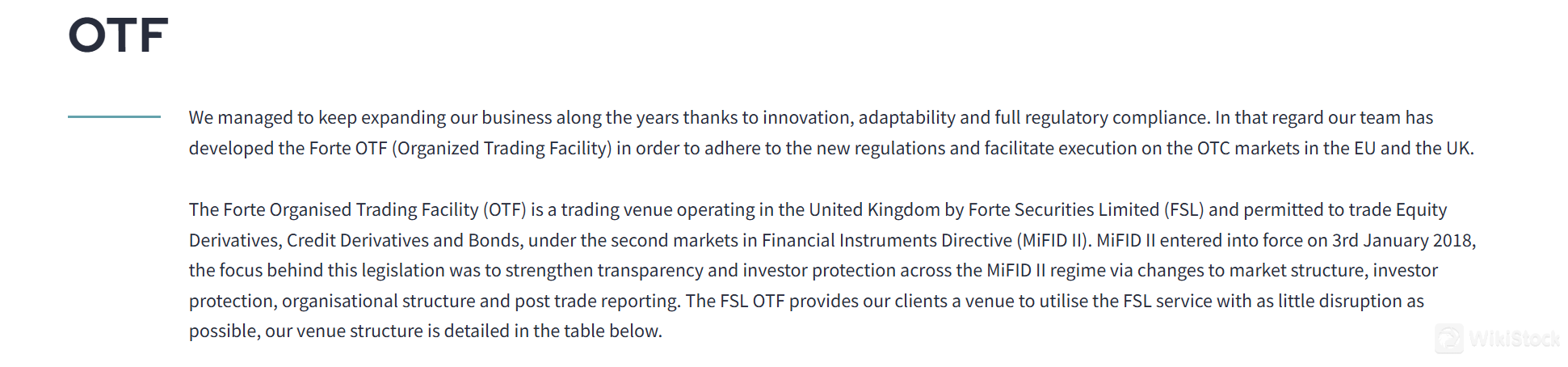This screenshot has width=1568, height=367.
Task: Click the large OTF page heading
Action: (x=119, y=36)
